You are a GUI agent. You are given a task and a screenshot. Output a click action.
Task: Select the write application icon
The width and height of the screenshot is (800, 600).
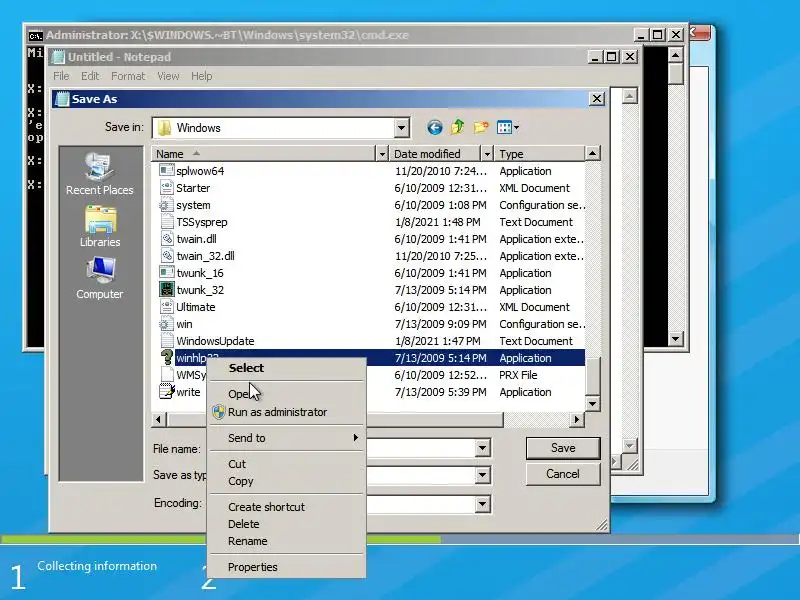click(167, 392)
